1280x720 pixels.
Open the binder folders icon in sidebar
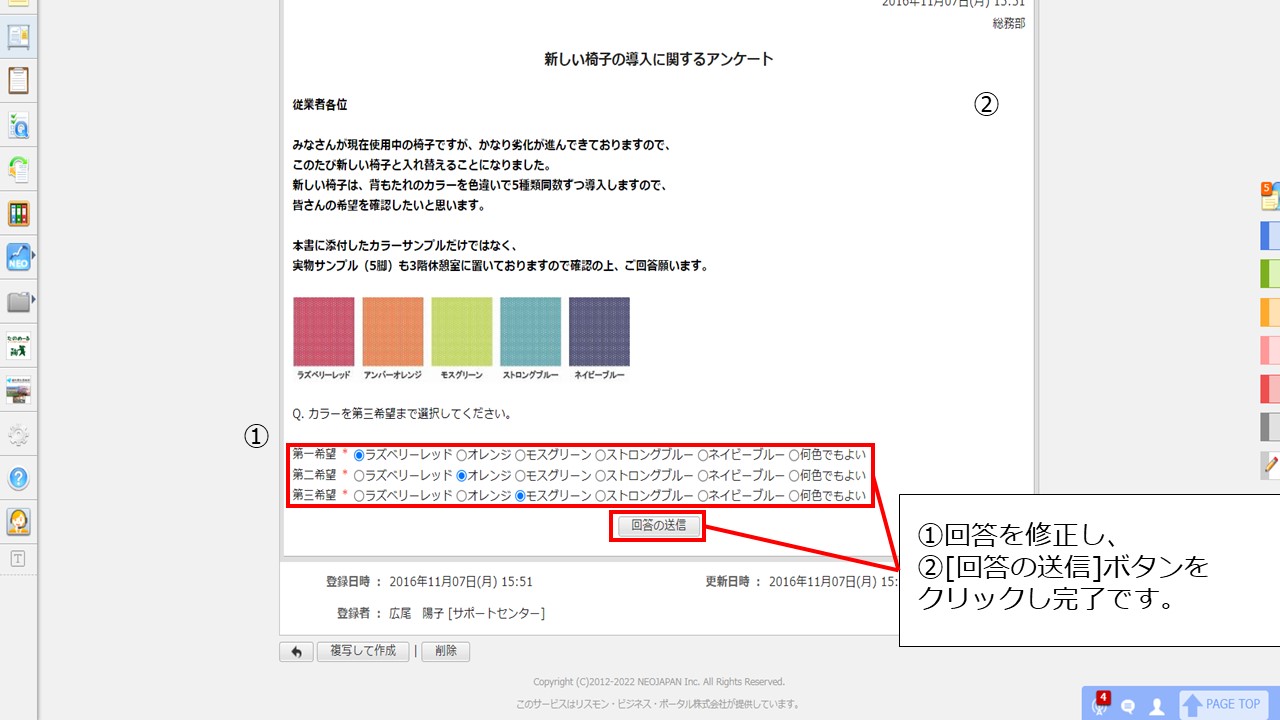click(18, 213)
